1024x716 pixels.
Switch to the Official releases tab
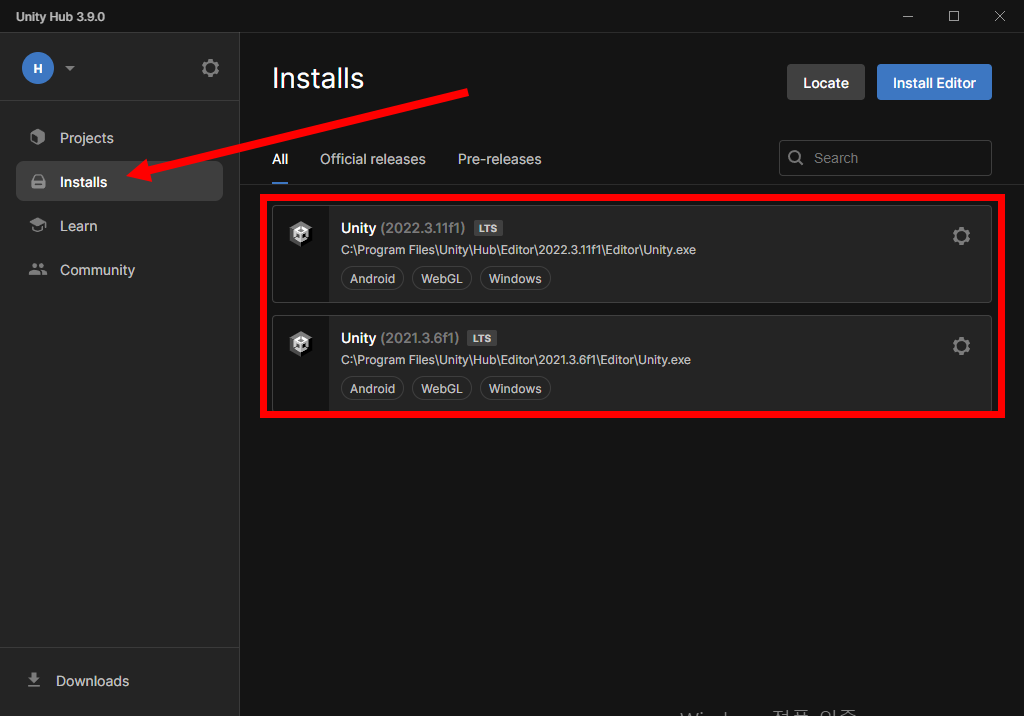coord(372,159)
